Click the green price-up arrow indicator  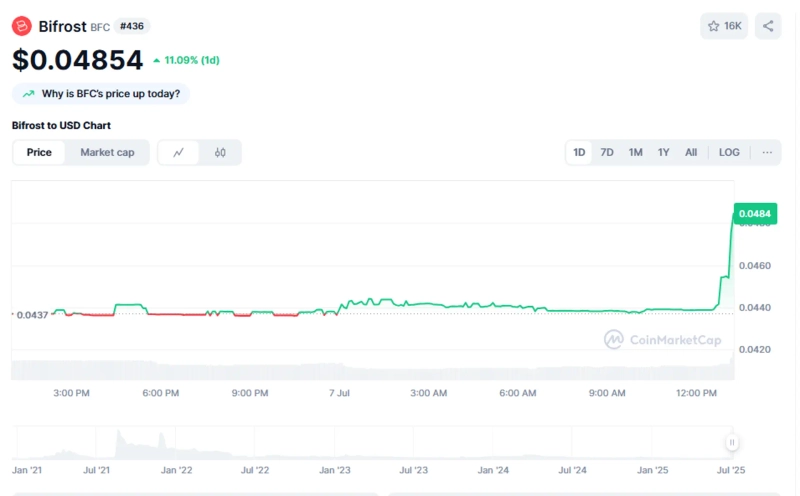point(157,61)
